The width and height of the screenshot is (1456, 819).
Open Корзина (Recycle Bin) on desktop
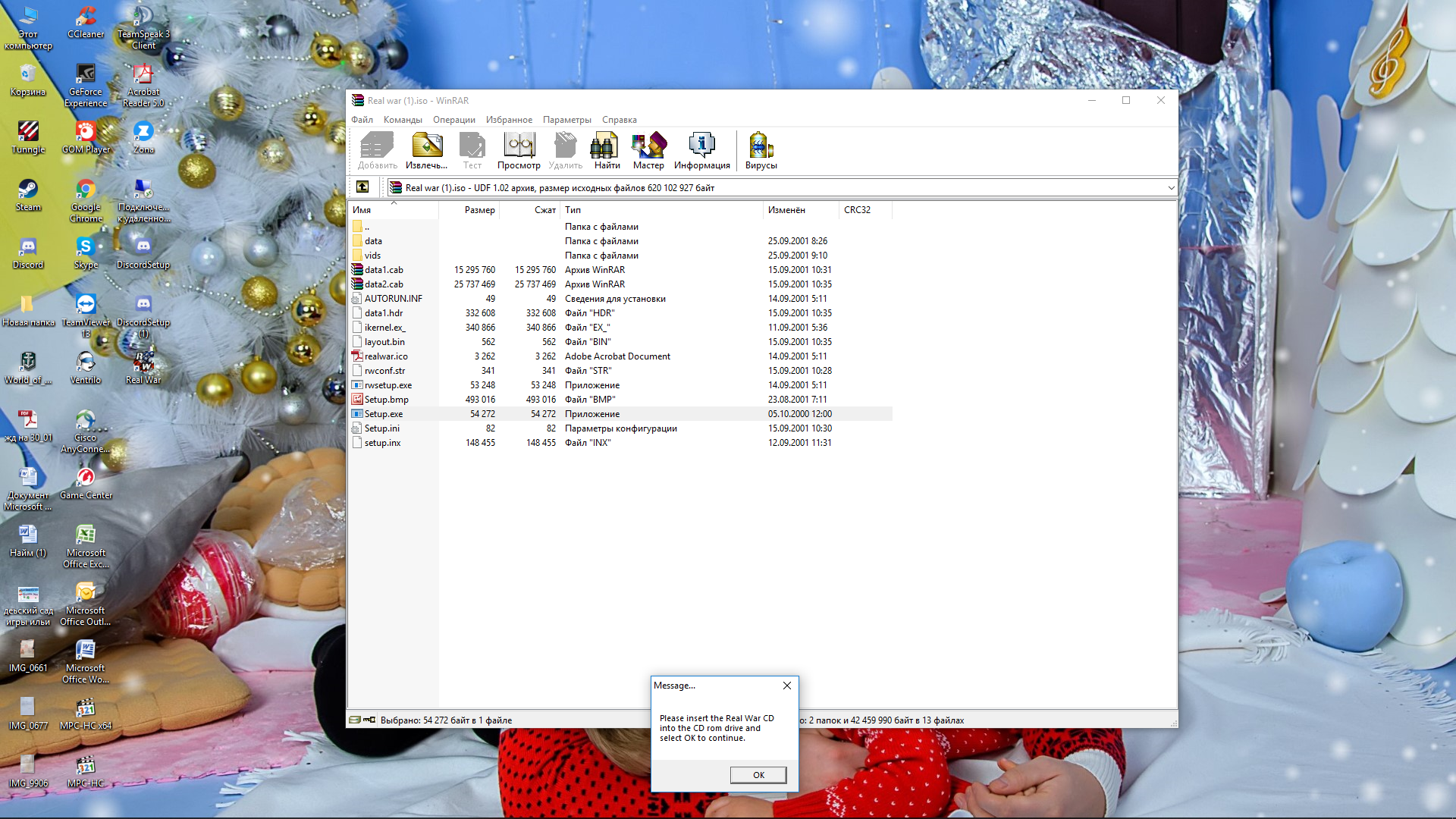(x=28, y=80)
